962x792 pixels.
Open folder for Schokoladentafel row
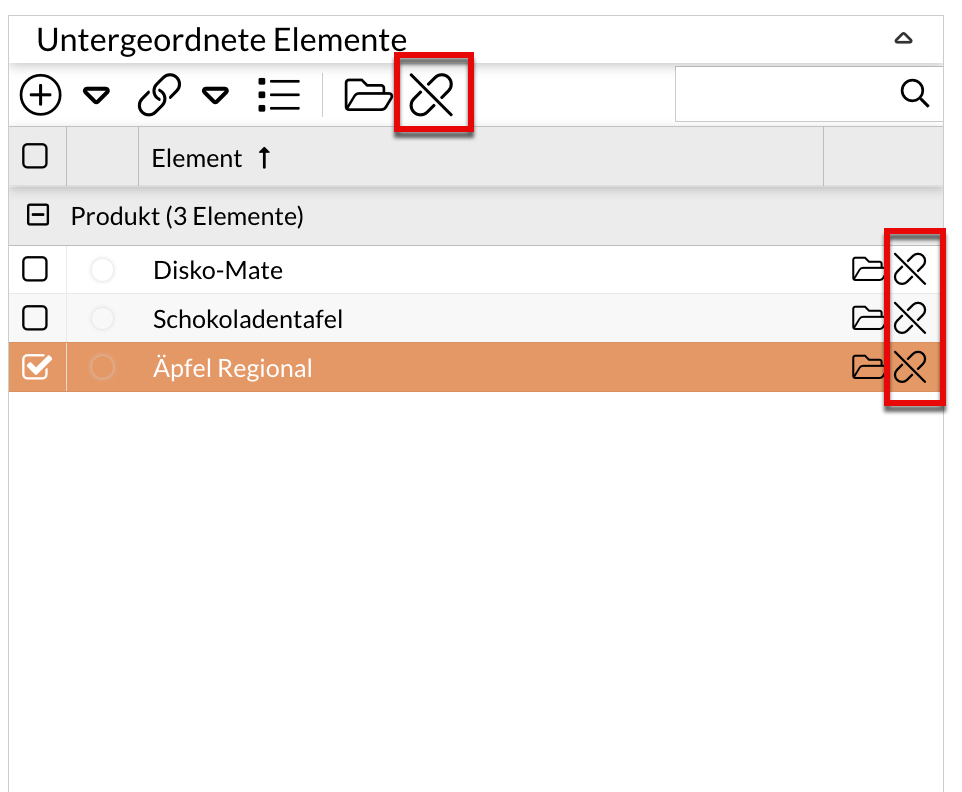tap(868, 318)
